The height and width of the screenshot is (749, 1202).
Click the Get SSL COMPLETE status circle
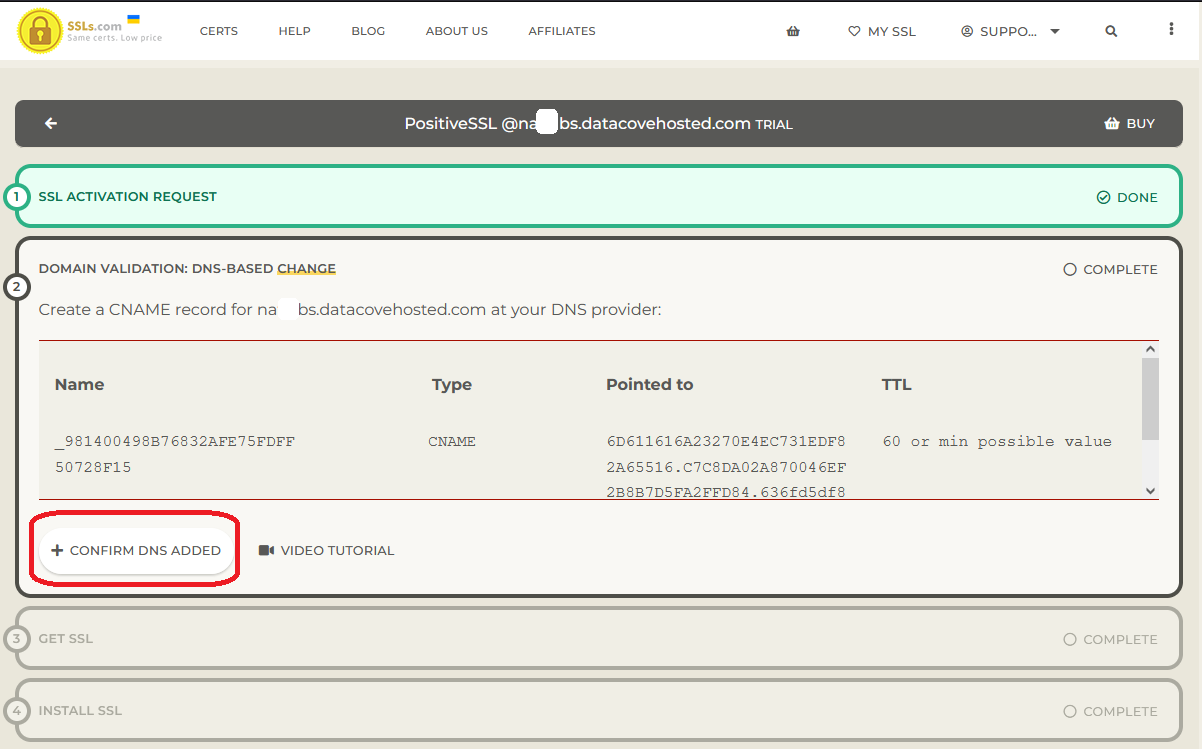coord(1070,640)
